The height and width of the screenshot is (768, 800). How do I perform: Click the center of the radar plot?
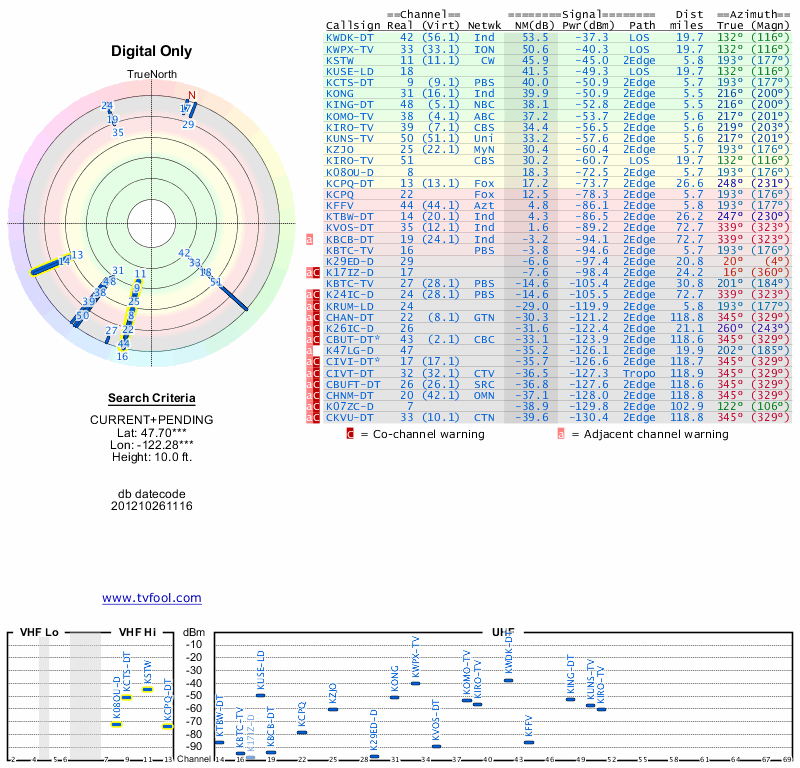click(151, 222)
